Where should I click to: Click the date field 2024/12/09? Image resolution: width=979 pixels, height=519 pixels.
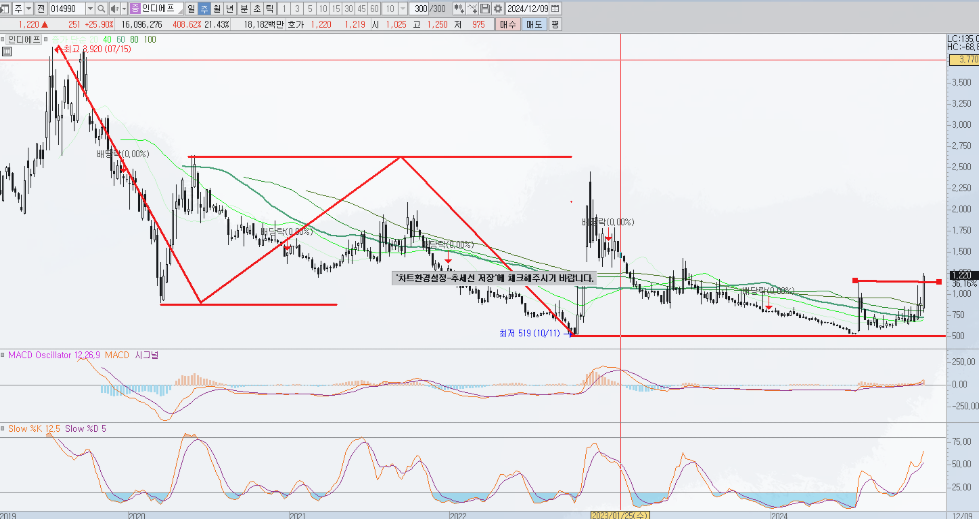click(x=527, y=9)
